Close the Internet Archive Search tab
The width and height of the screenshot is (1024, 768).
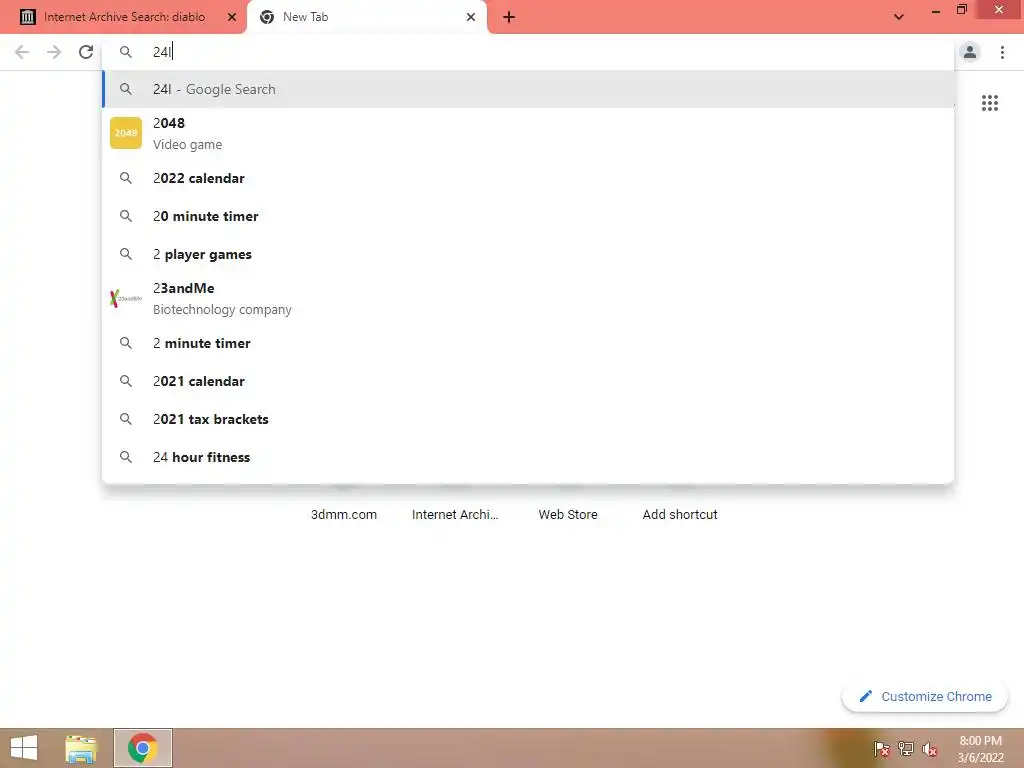point(232,17)
